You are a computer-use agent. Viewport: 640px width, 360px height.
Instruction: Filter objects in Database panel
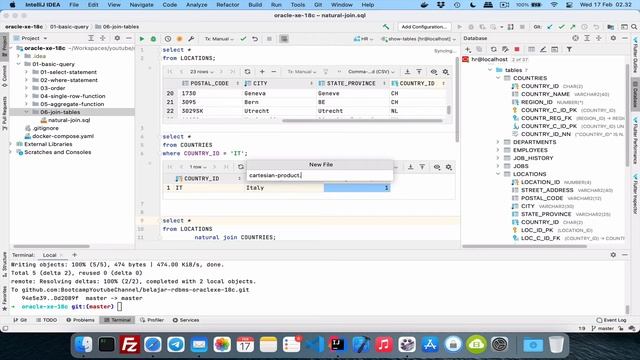click(569, 49)
